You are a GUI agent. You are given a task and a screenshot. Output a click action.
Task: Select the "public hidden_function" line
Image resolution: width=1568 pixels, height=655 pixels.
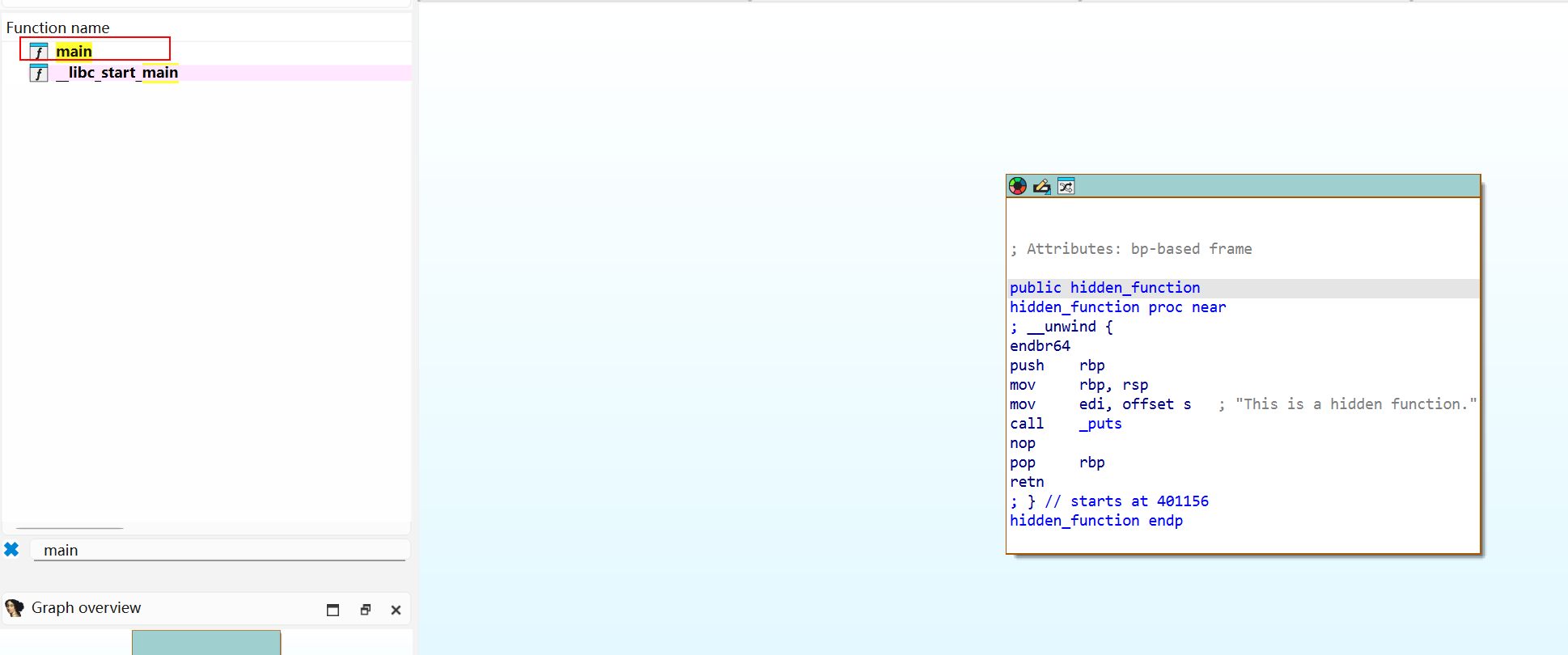[1104, 288]
